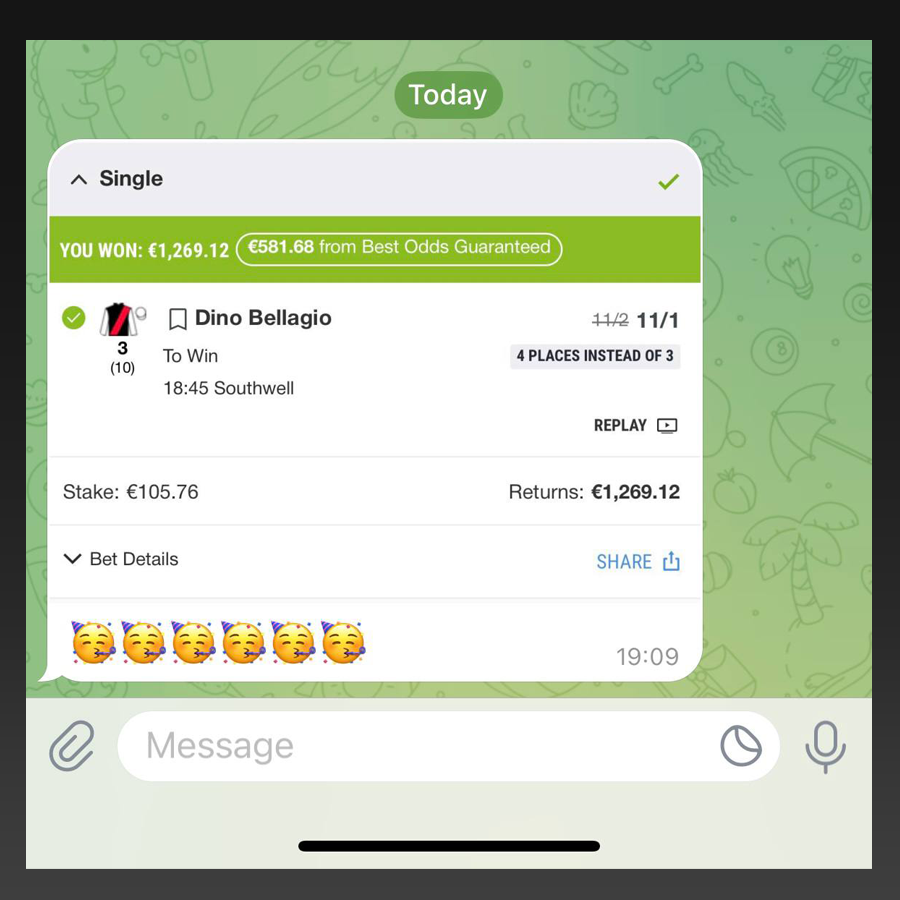The height and width of the screenshot is (900, 900).
Task: Open the Bet Details label
Action: (134, 559)
